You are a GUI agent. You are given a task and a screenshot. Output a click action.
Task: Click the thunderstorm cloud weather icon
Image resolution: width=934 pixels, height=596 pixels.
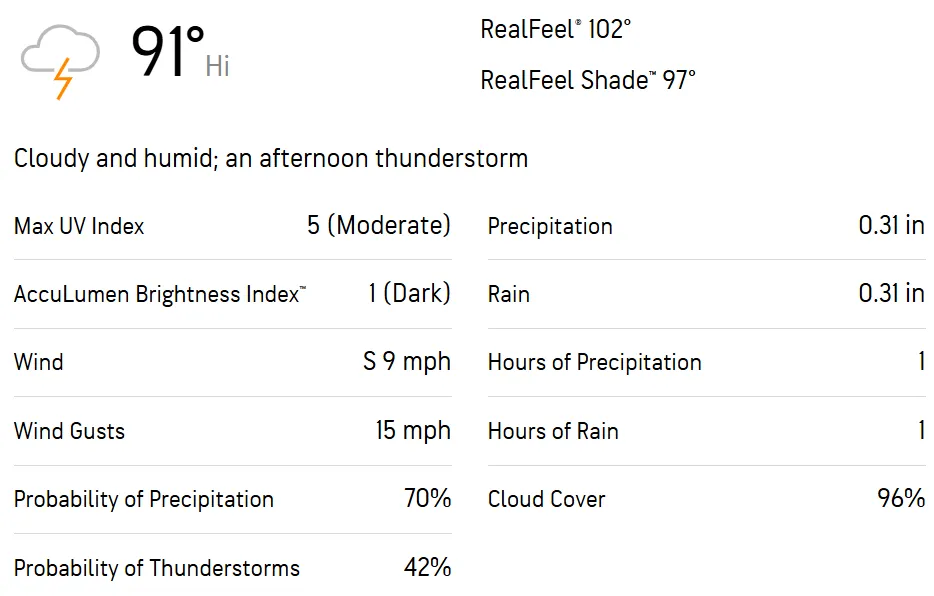61,59
